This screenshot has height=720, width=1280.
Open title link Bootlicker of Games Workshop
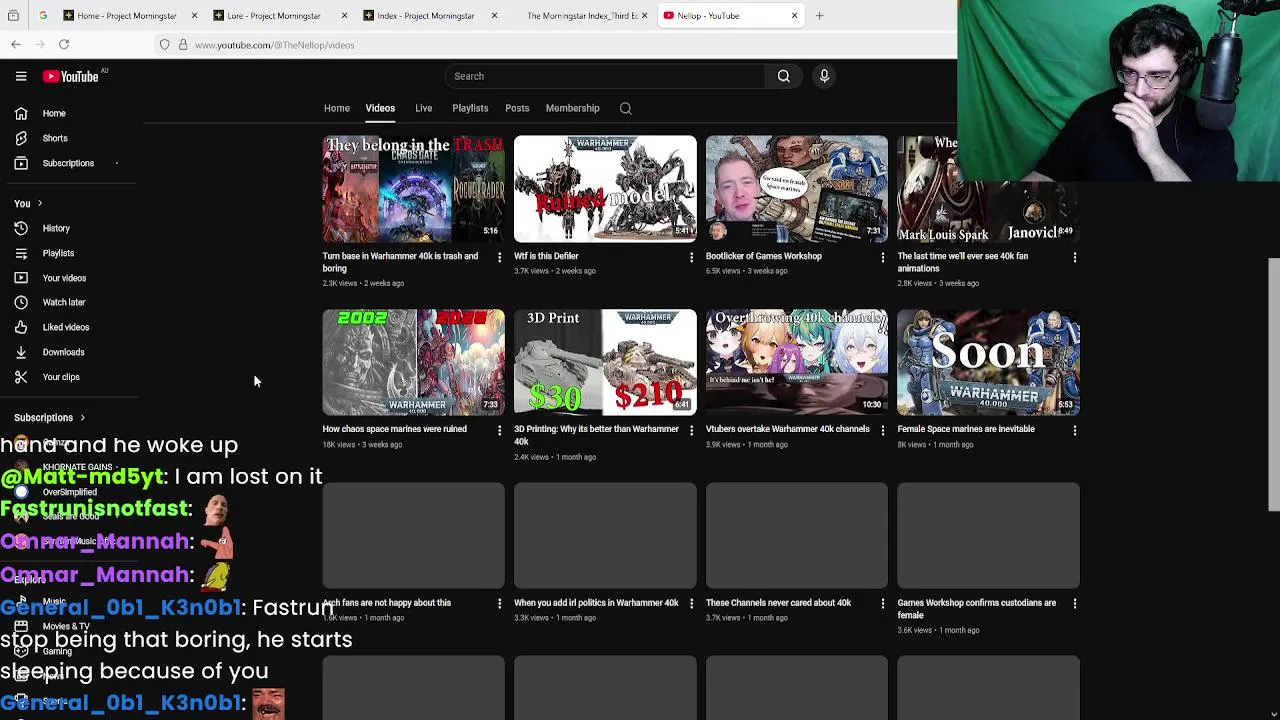tap(763, 256)
